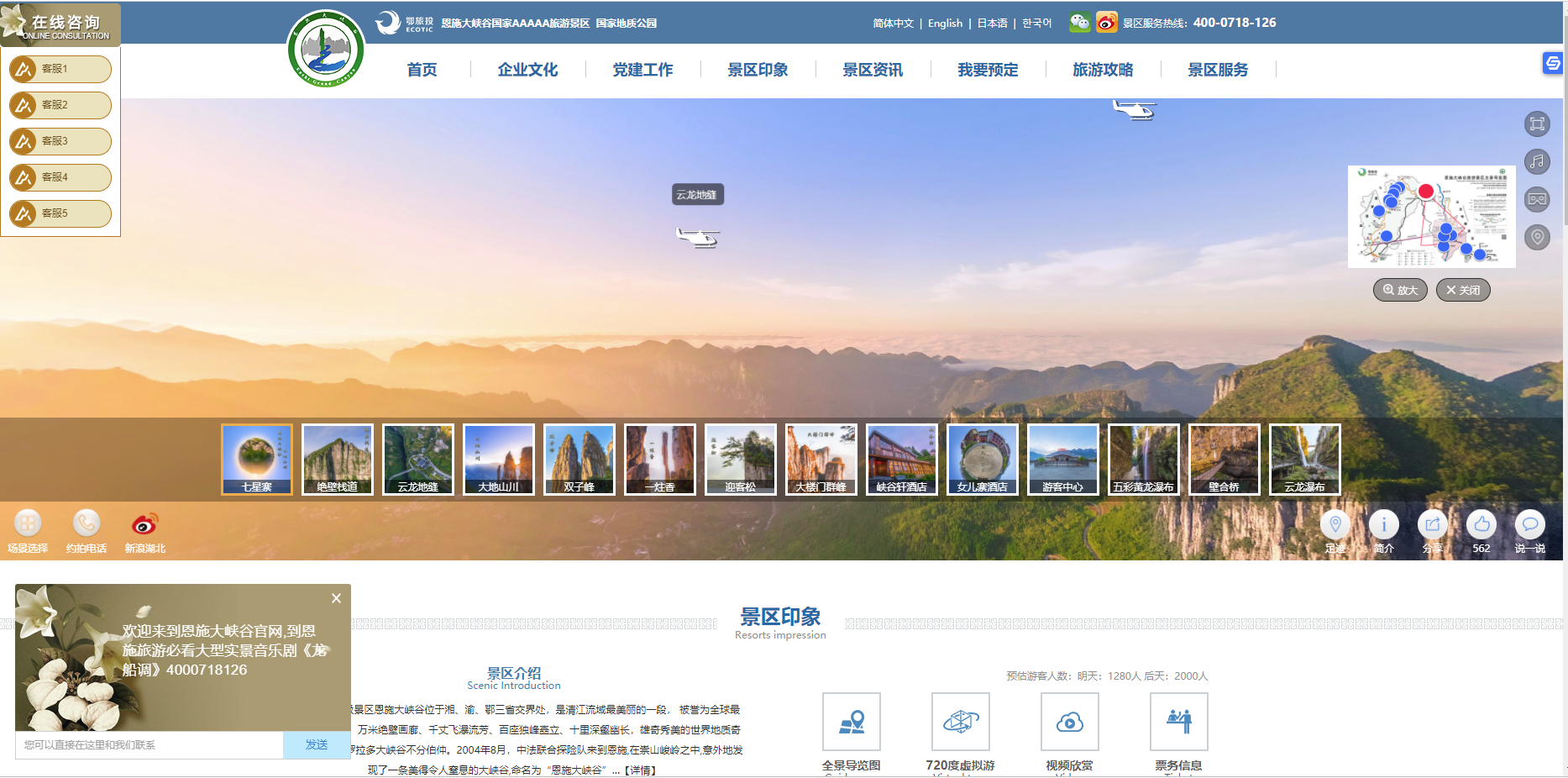Enable VR glasses mode

click(x=1537, y=200)
